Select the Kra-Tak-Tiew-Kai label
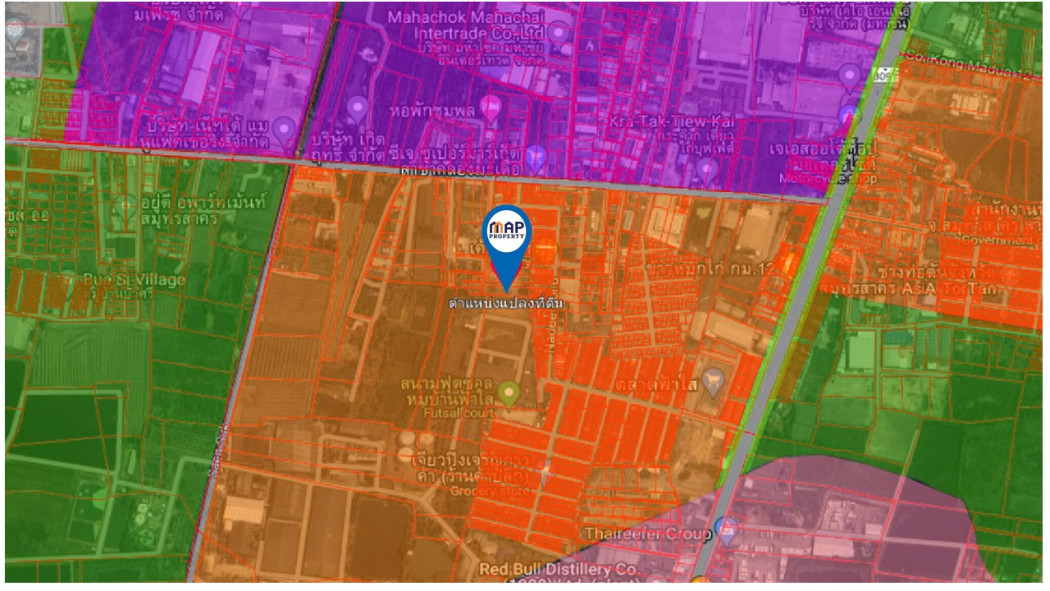 tap(672, 121)
